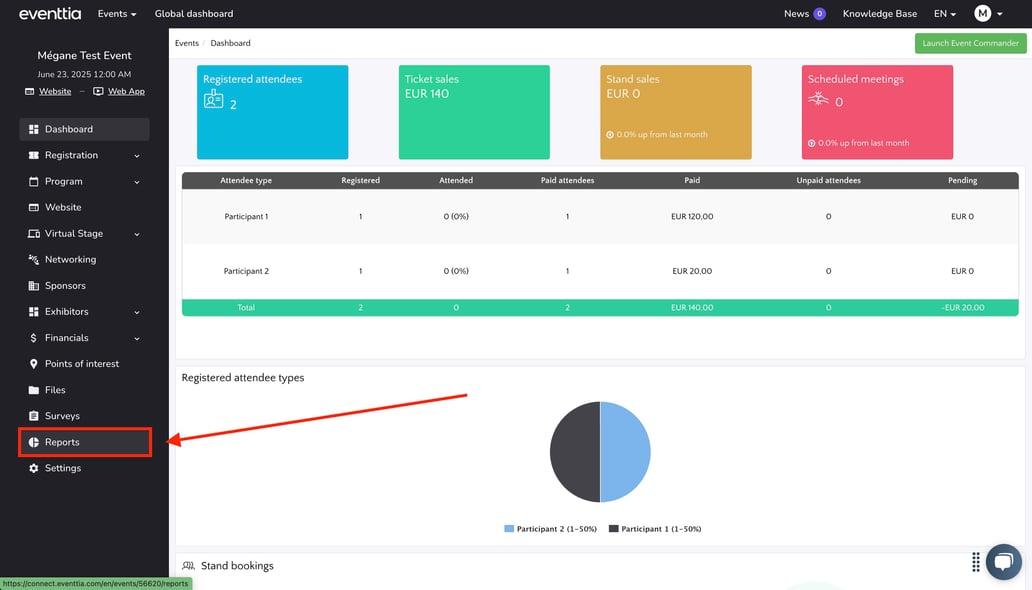This screenshot has height=590, width=1032.
Task: Expand the Virtual Stage submenu chevron
Action: click(137, 234)
